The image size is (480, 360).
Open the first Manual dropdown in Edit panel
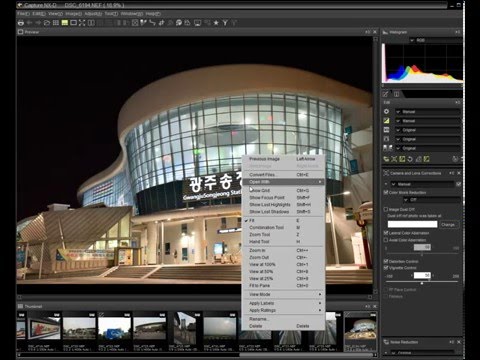(428, 112)
